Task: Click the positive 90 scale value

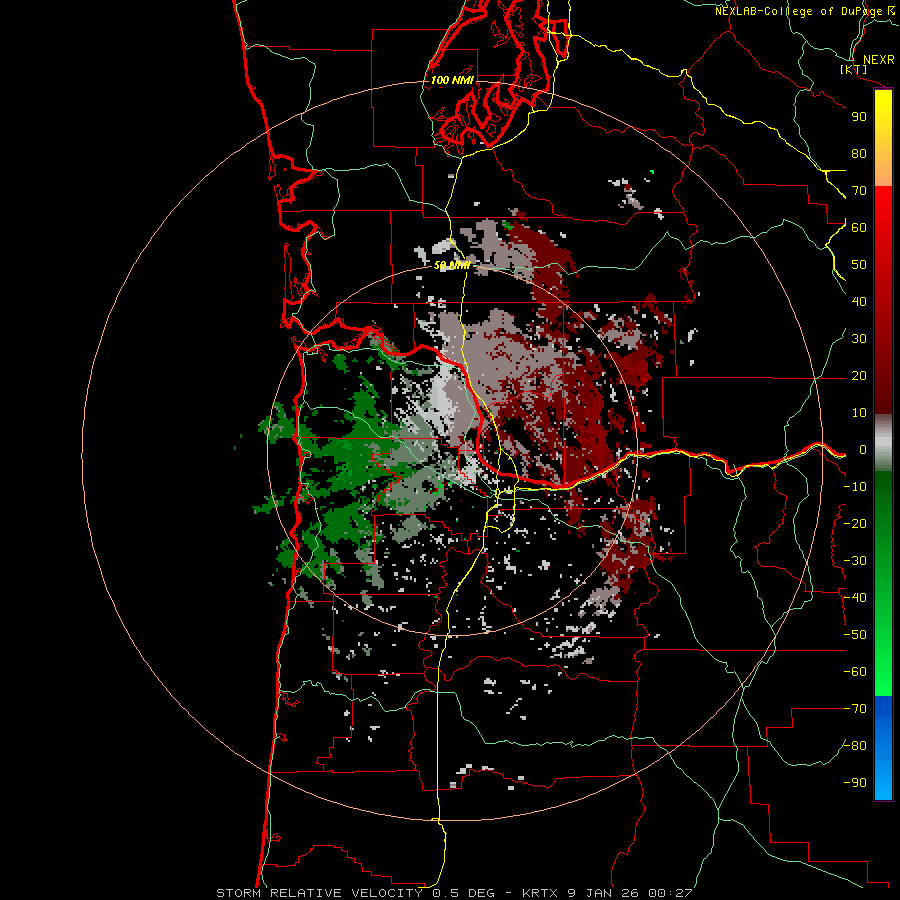Action: [859, 117]
